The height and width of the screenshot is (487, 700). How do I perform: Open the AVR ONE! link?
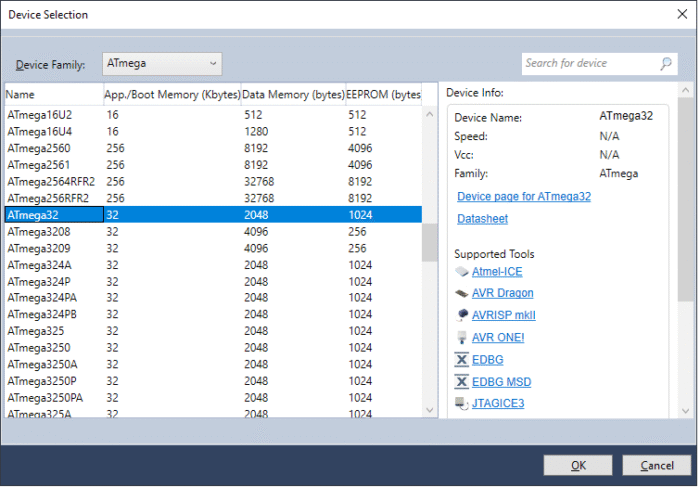tap(498, 338)
